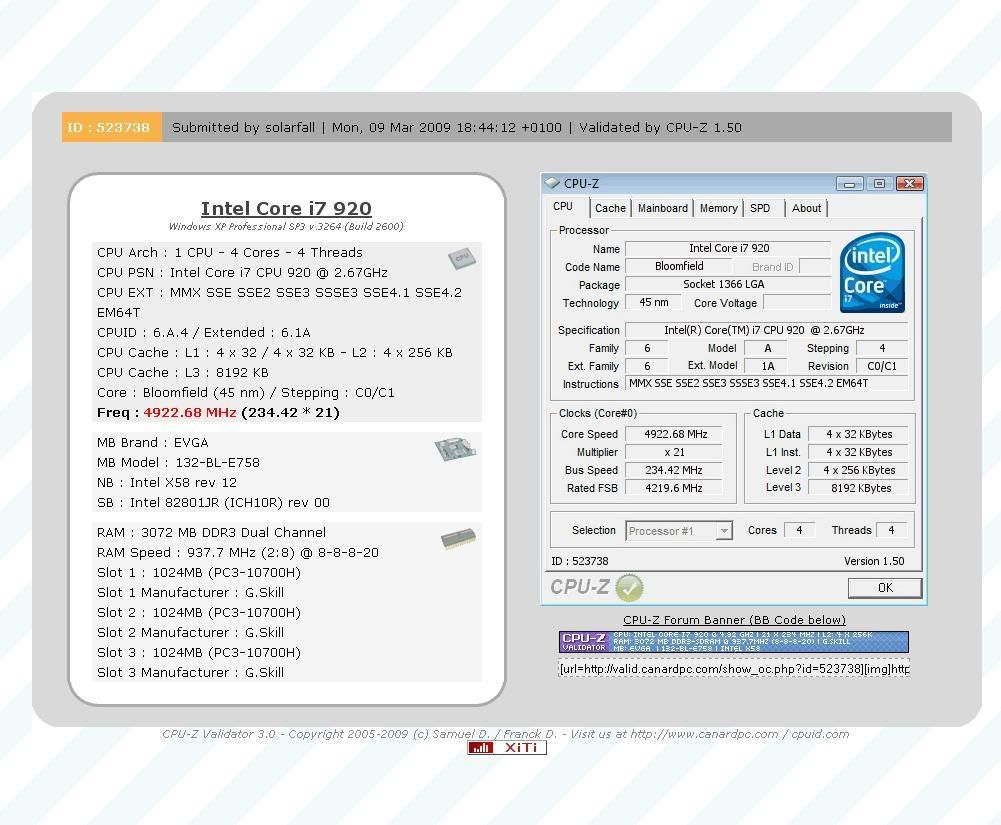1001x825 pixels.
Task: Click the Rated FSB value 4219.6 MHz
Action: pos(674,488)
